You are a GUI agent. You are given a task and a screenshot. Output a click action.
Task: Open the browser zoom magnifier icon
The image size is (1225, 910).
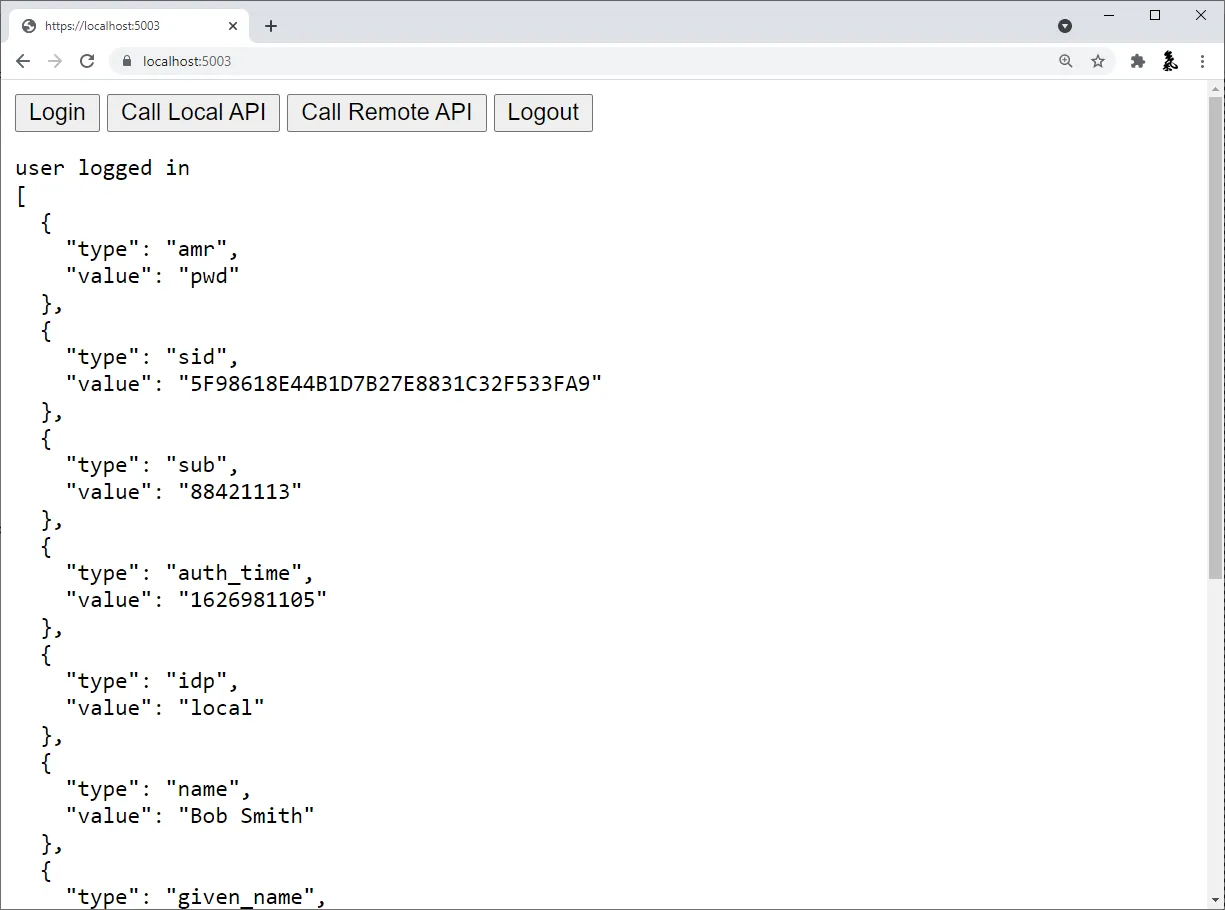(x=1066, y=61)
